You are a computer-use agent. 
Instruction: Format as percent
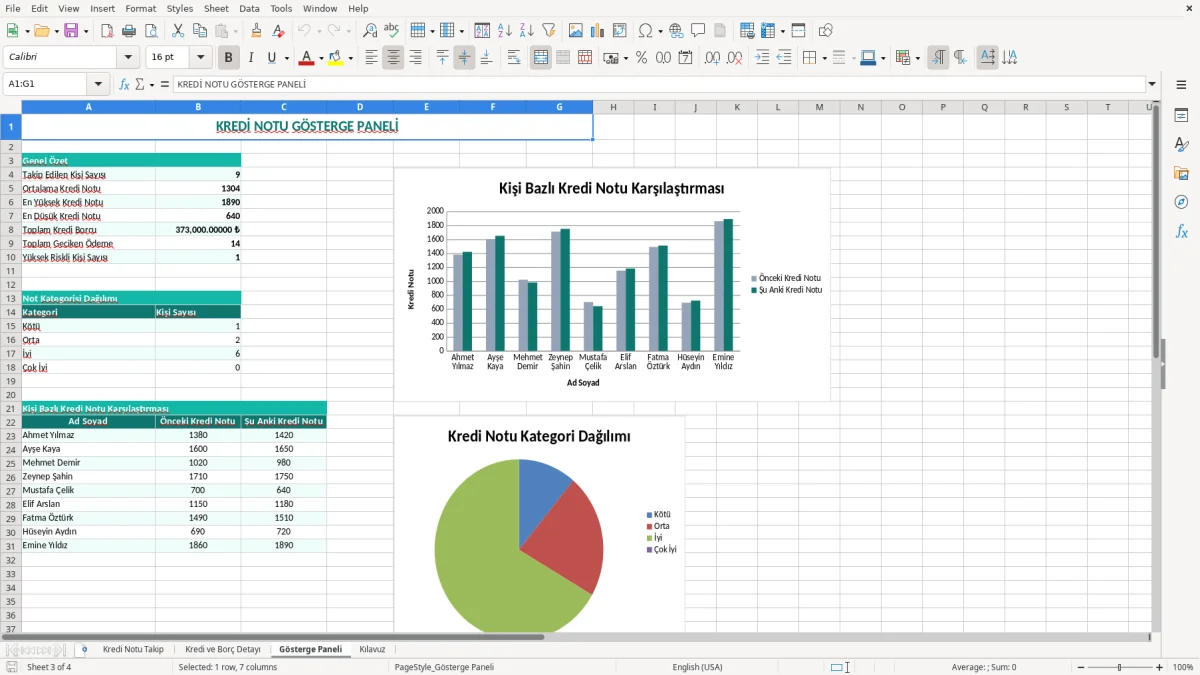click(641, 58)
